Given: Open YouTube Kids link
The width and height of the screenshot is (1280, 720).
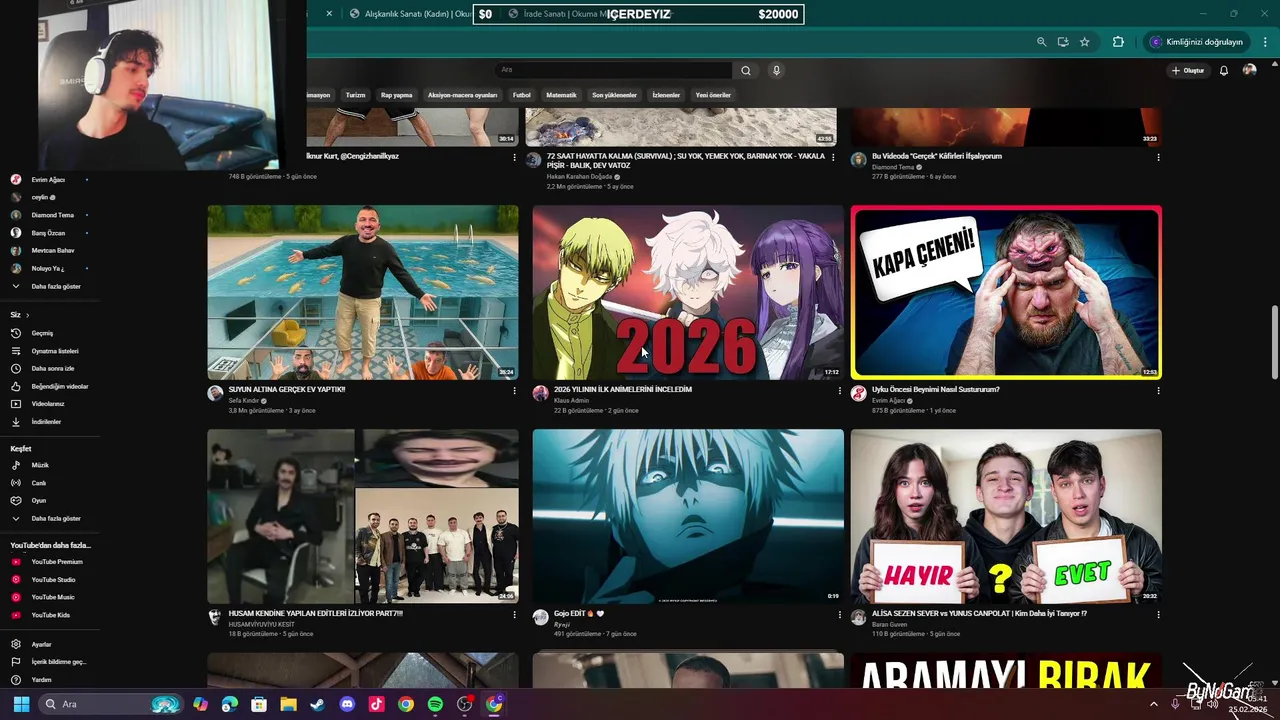Looking at the screenshot, I should click(x=50, y=615).
